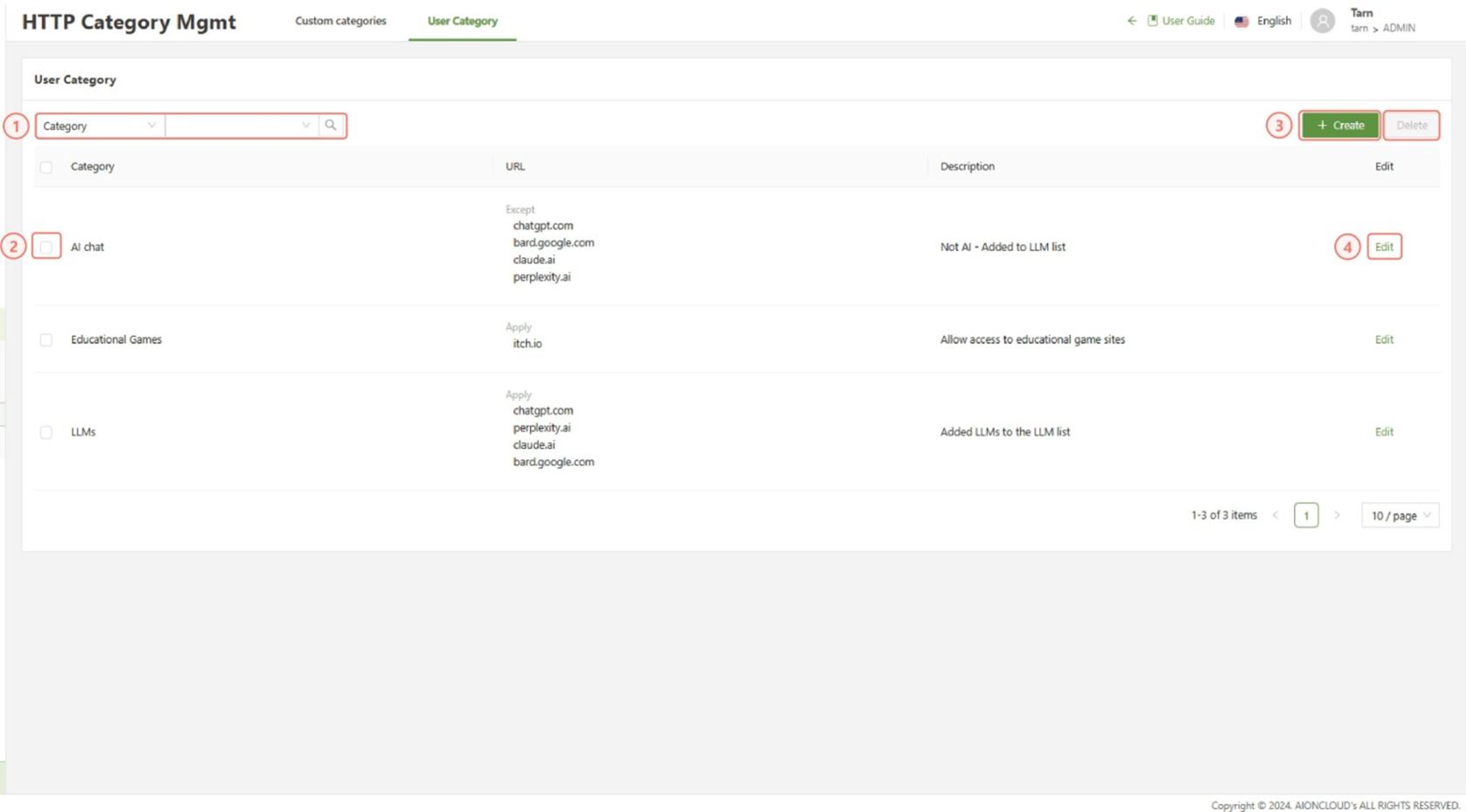The image size is (1466, 812).
Task: Click the user avatar icon
Action: (1322, 21)
